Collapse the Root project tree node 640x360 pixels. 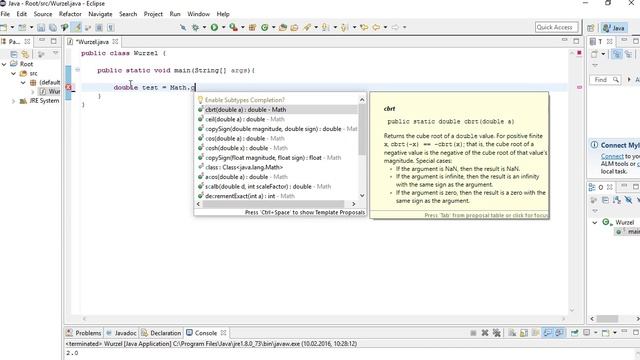(4, 64)
